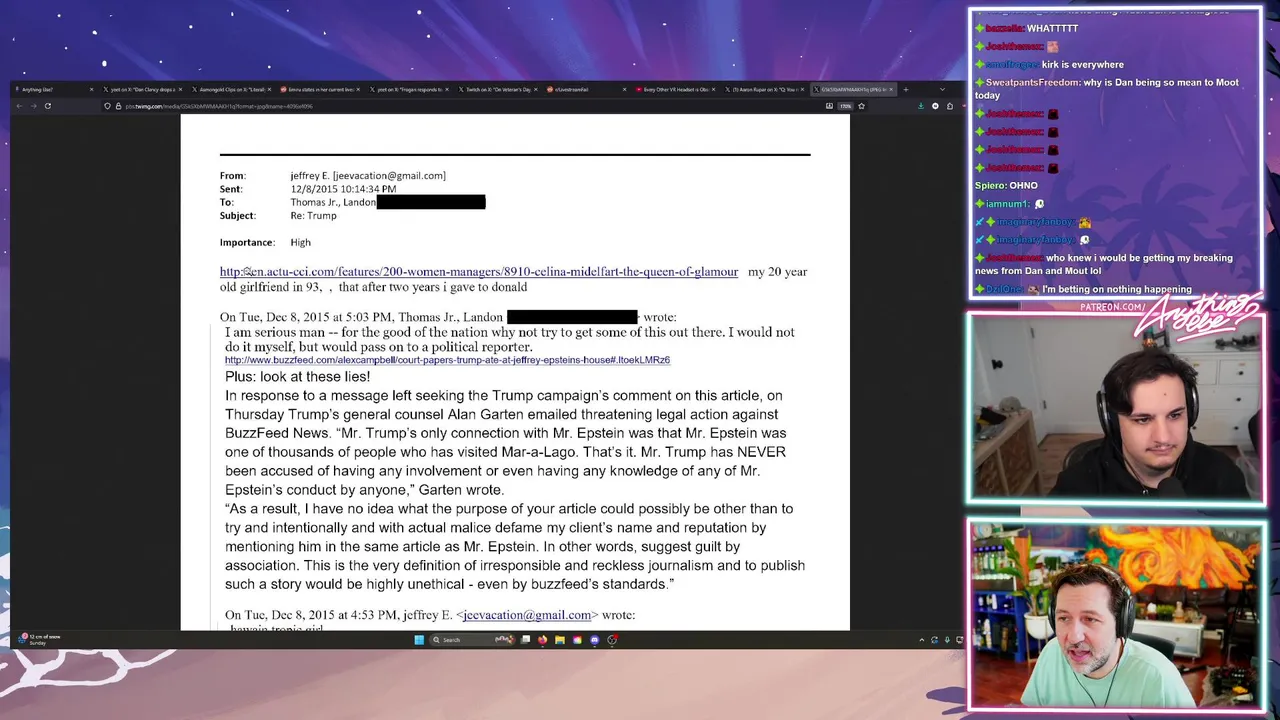Switch to the r/LivestreamFail tab
Viewport: 1280px width, 720px height.
tap(585, 89)
